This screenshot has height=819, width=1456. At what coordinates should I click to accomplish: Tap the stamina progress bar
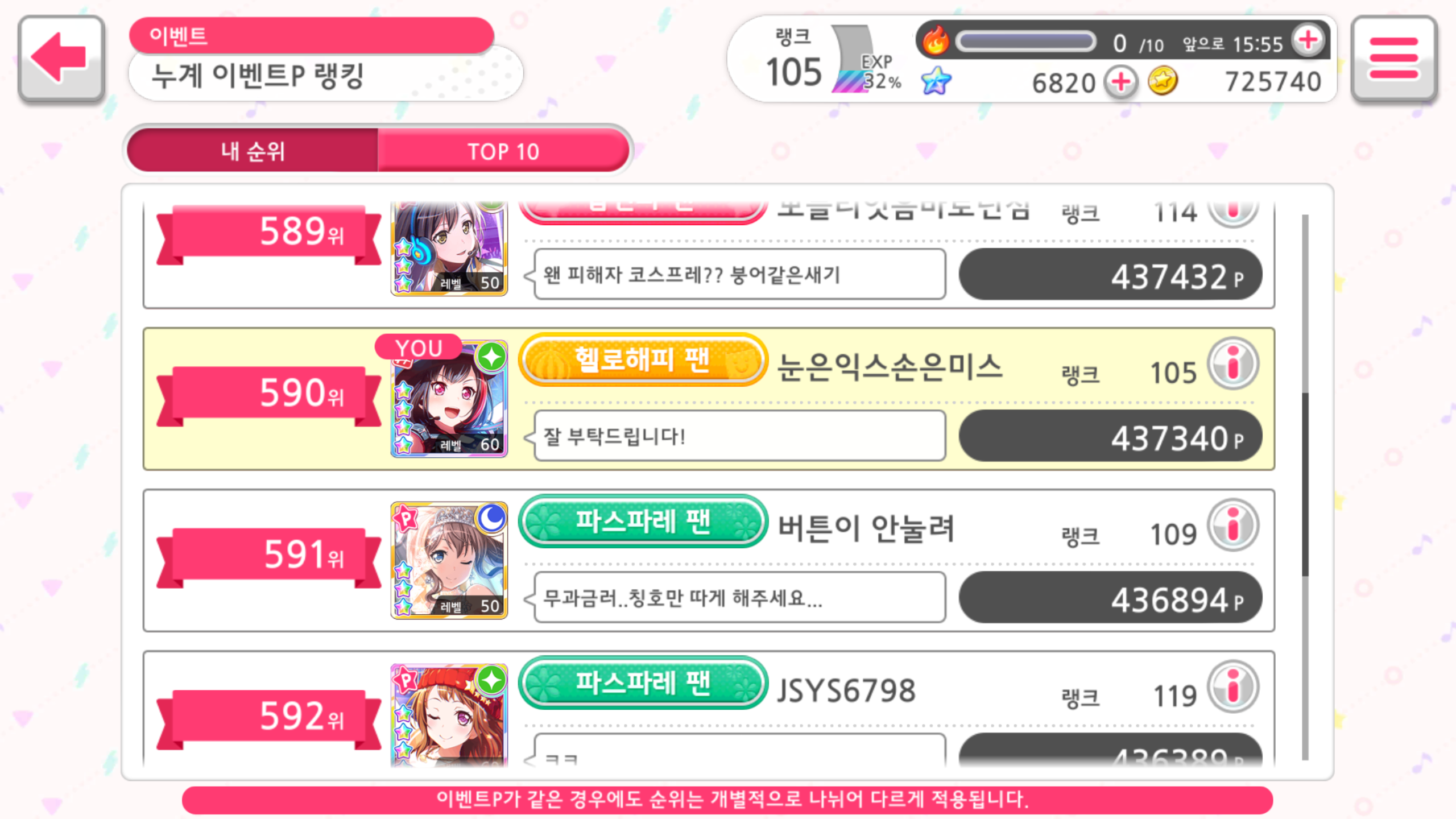pyautogui.click(x=1026, y=42)
